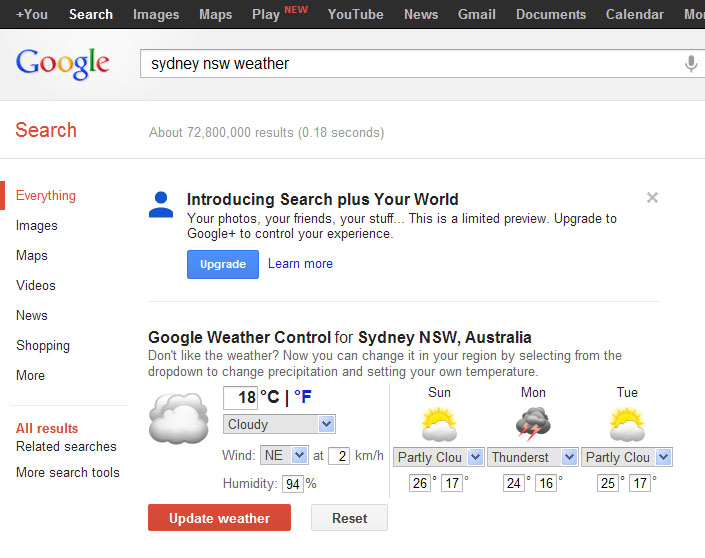Open the NE wind direction dropdown
705x558 pixels.
coord(284,455)
